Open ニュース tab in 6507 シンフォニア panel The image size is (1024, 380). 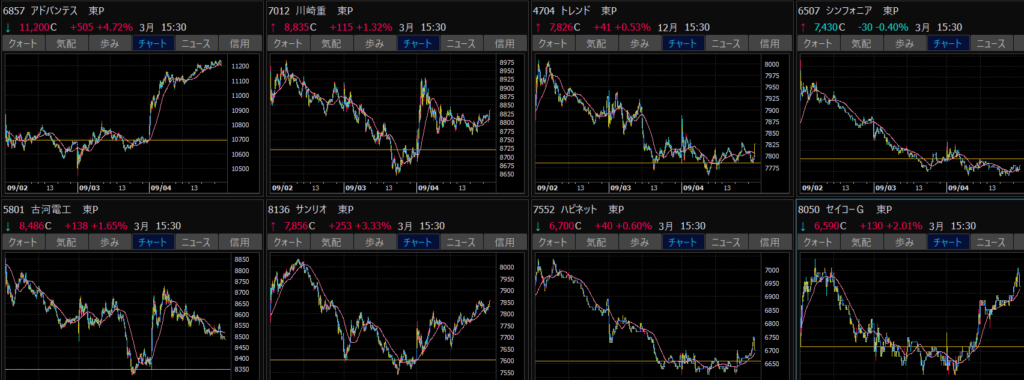pos(992,44)
